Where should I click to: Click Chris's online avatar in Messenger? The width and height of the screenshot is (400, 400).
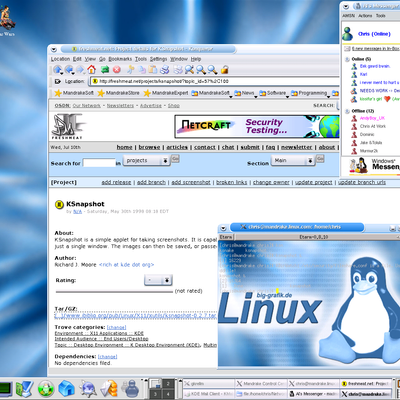tap(348, 34)
